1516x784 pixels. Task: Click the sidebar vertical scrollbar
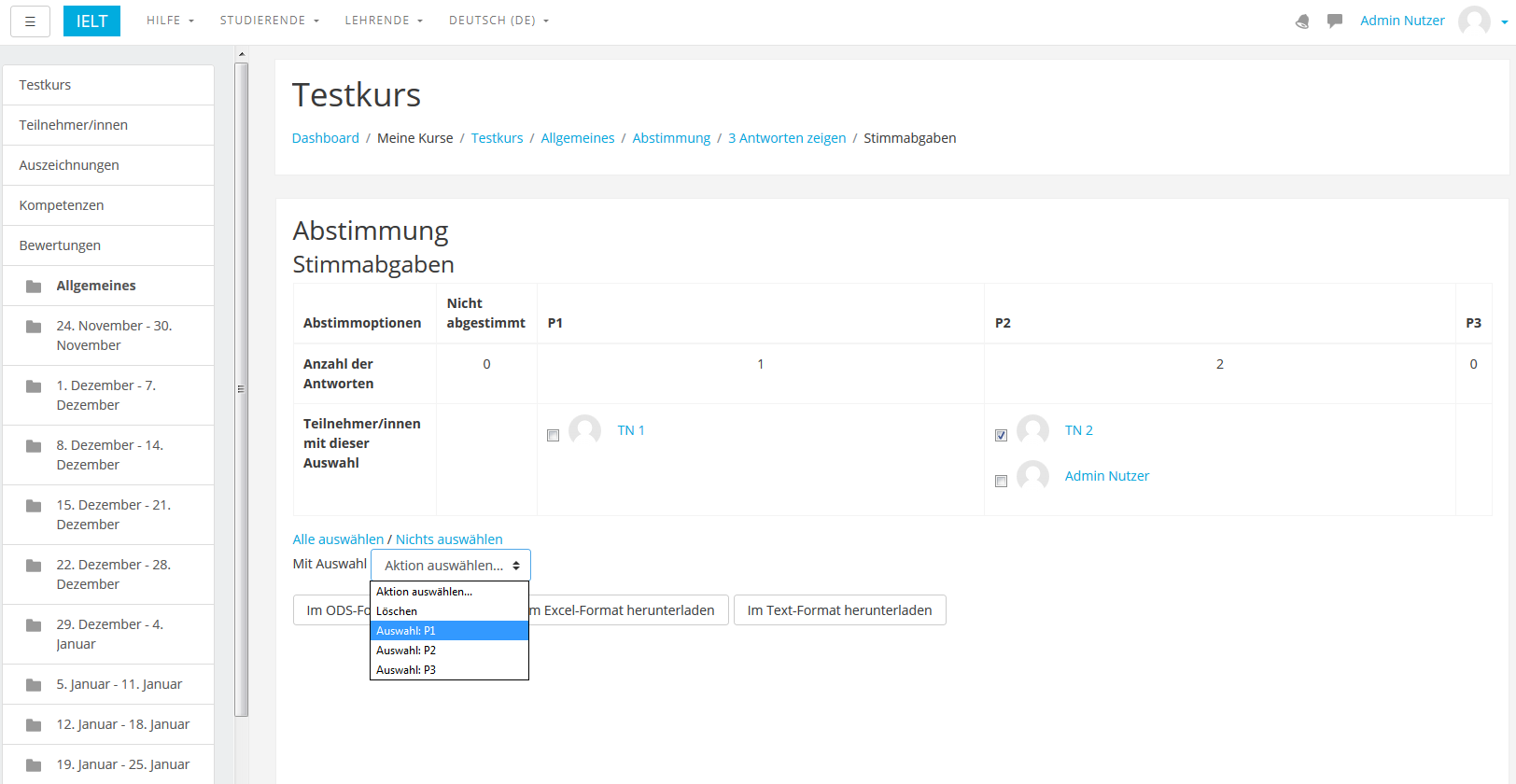(241, 388)
